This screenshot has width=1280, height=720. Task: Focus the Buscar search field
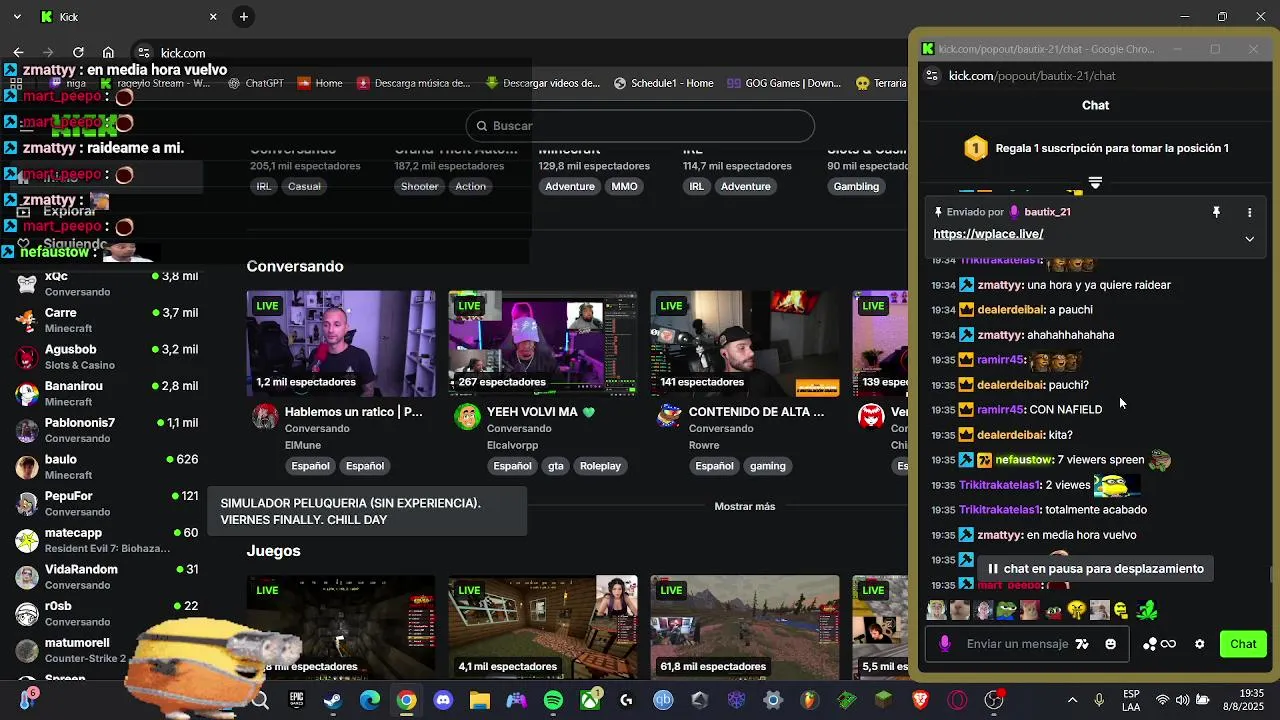640,126
